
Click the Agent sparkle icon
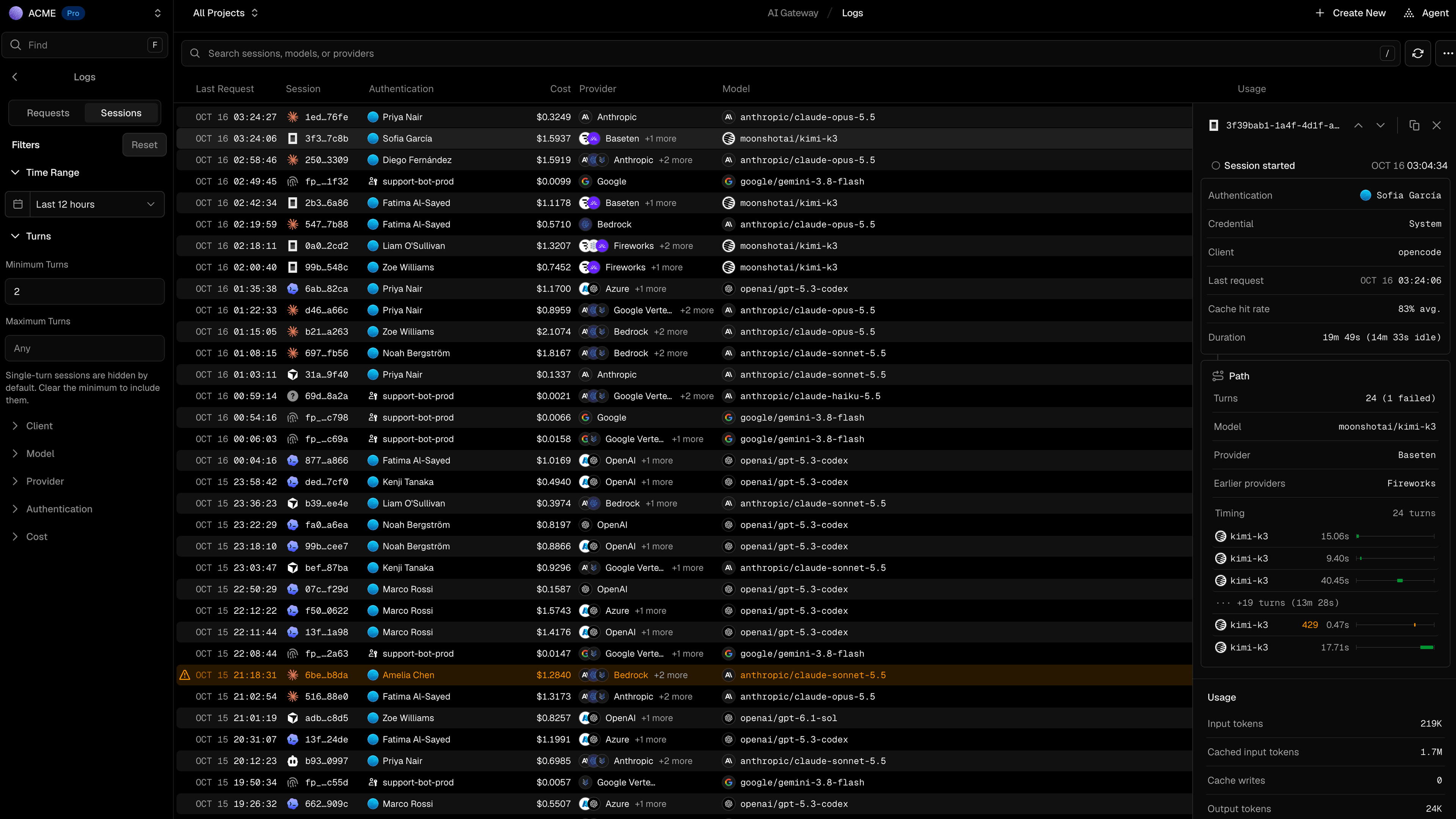[x=1409, y=13]
